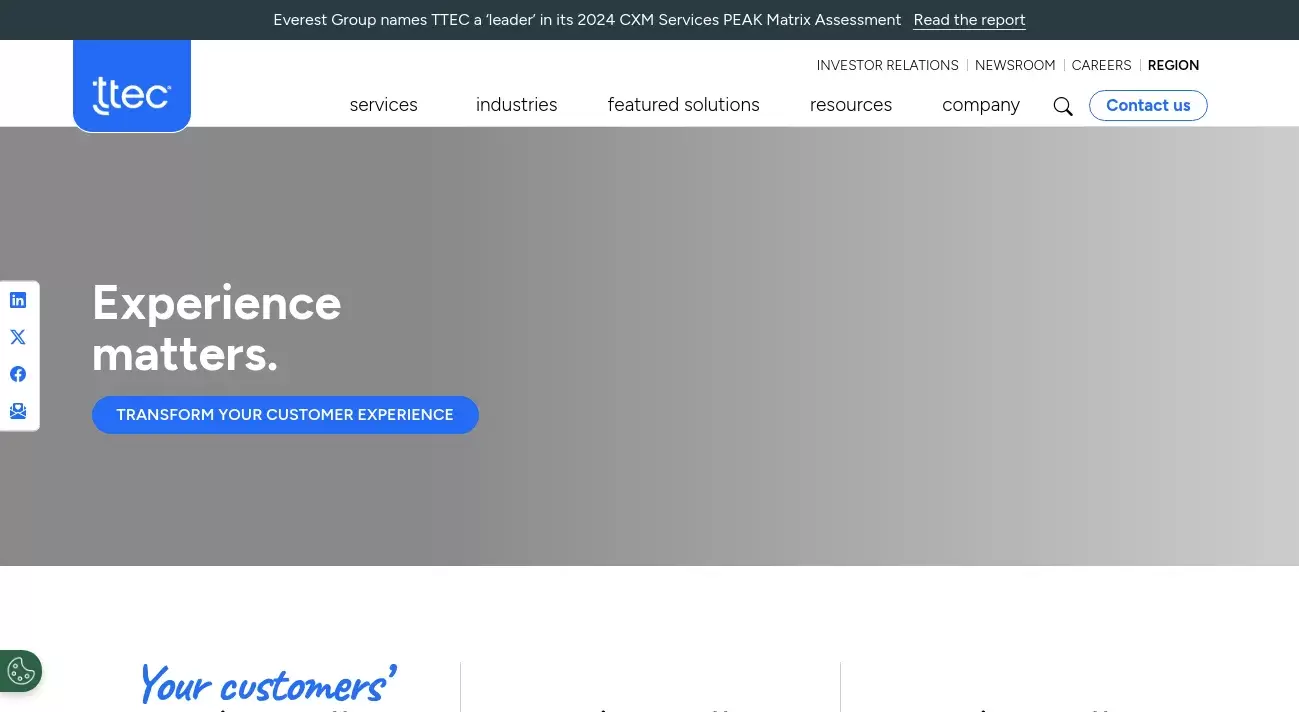This screenshot has height=712, width=1299.
Task: Open the featured solutions menu
Action: 683,105
